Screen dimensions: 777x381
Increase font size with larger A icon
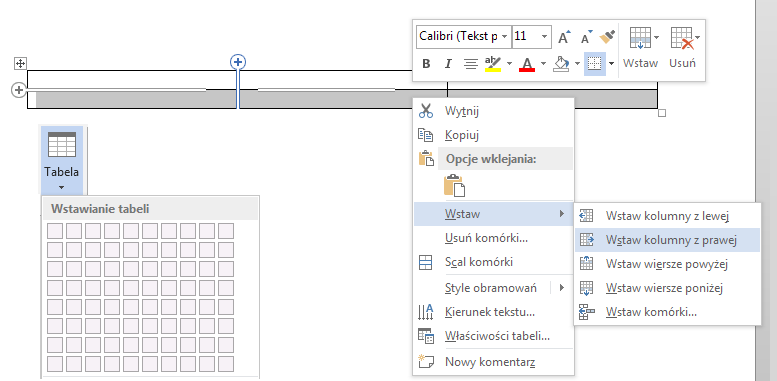(564, 37)
